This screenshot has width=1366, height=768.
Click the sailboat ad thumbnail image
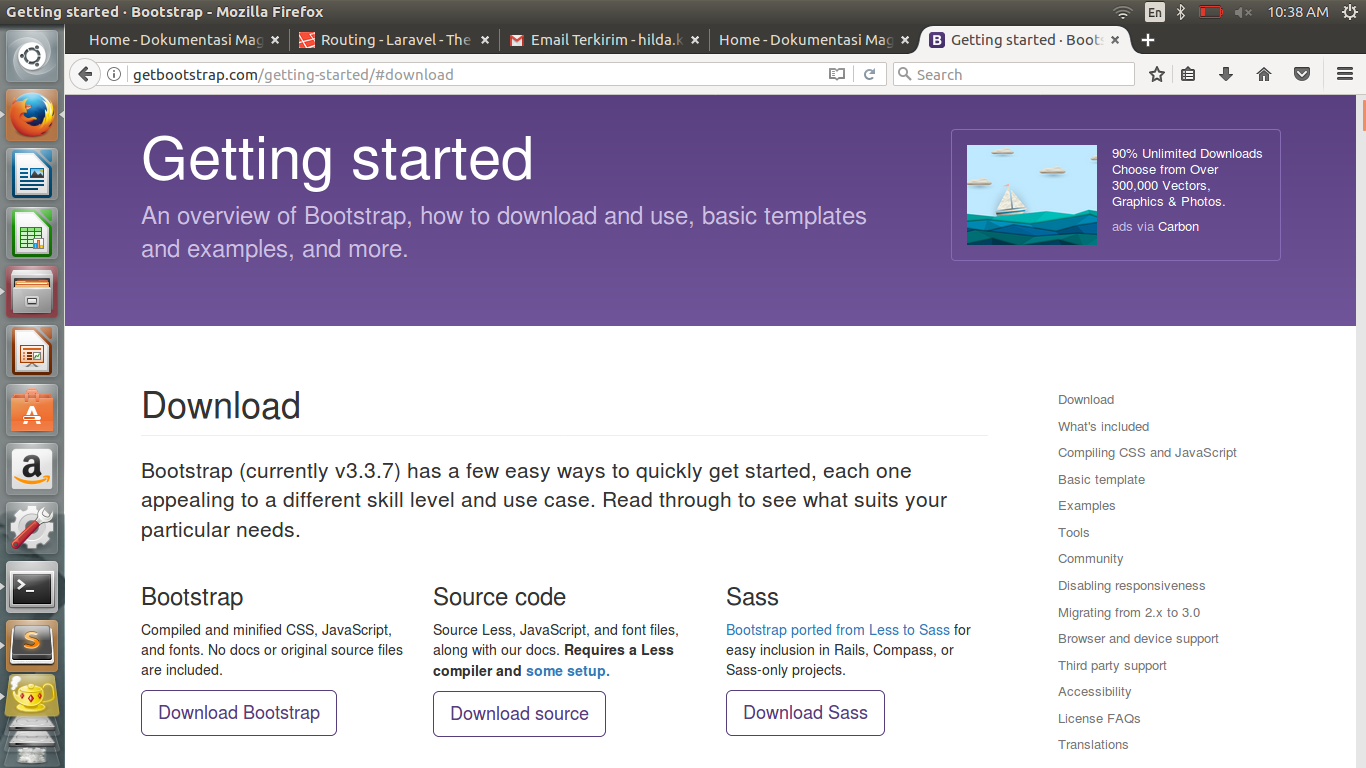point(1032,195)
